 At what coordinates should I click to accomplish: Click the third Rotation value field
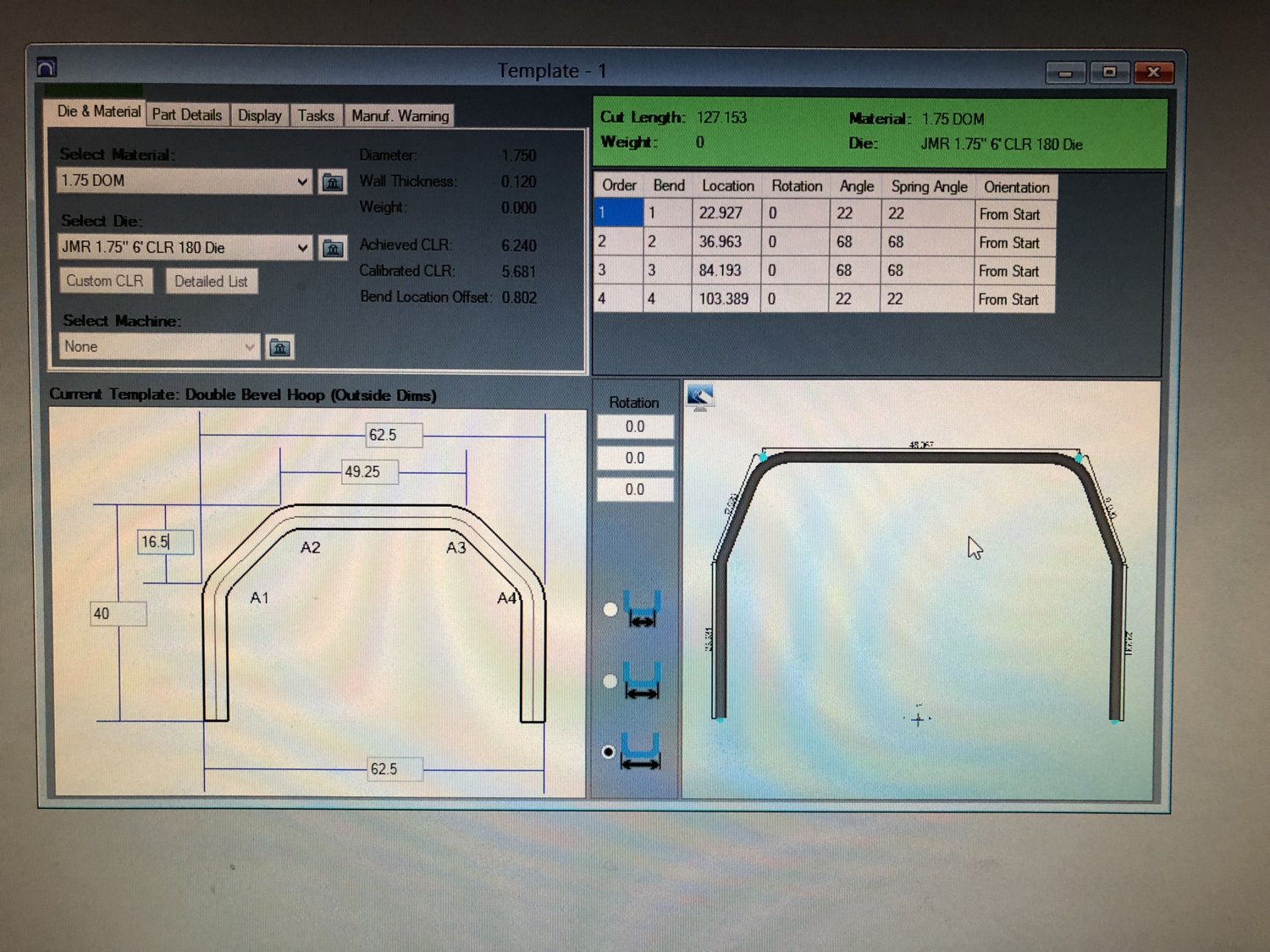635,489
